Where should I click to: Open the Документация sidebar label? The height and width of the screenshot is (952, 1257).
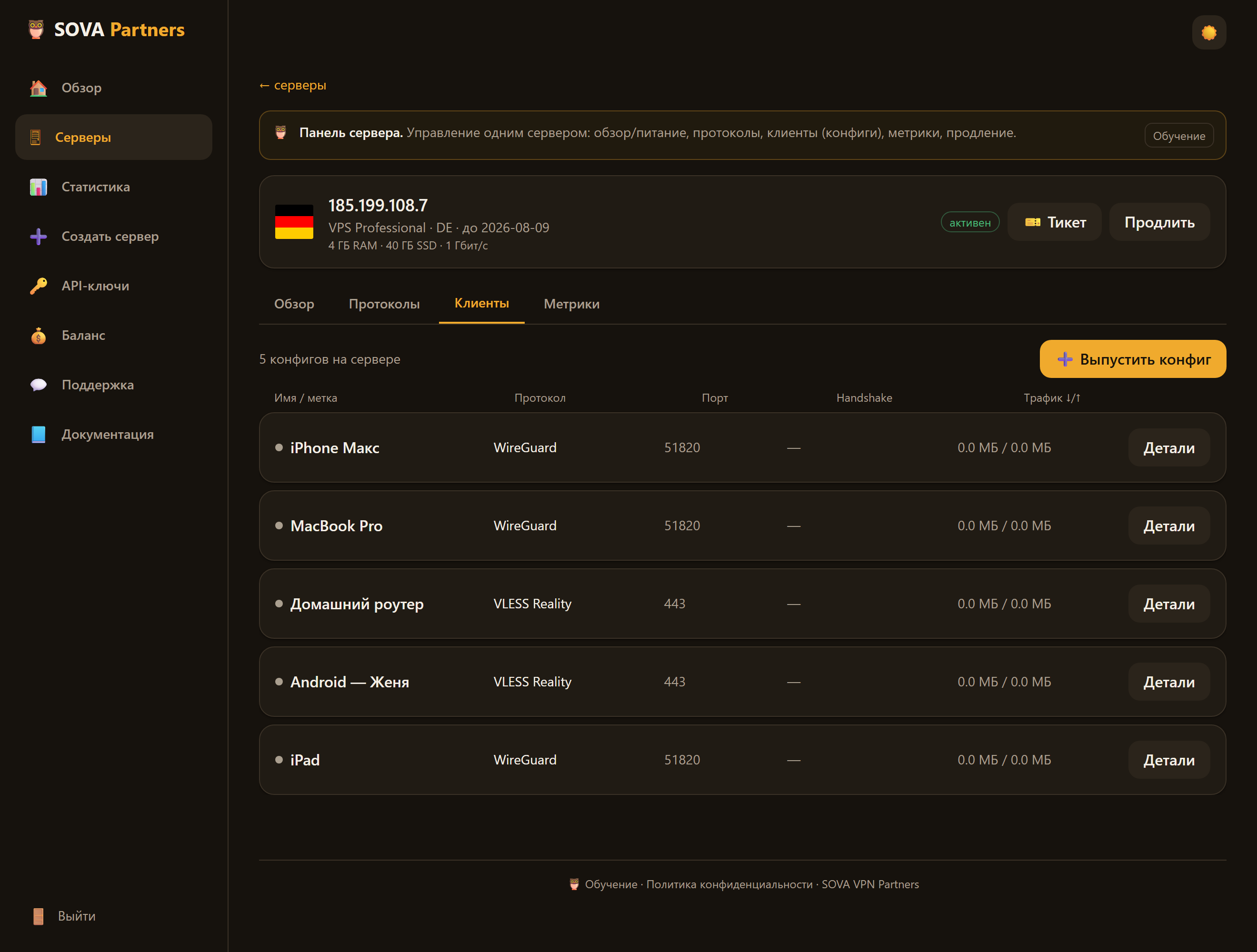point(108,435)
